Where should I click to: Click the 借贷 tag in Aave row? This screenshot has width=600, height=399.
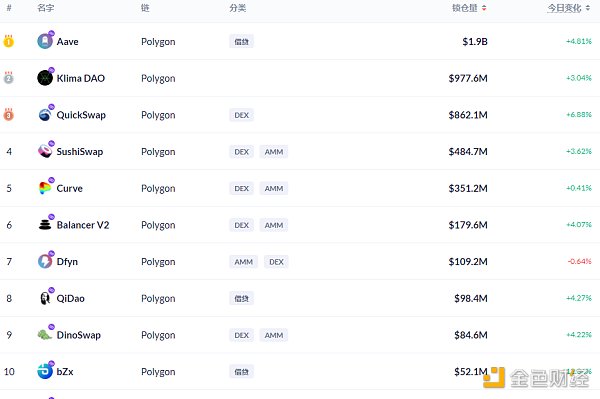pos(241,41)
